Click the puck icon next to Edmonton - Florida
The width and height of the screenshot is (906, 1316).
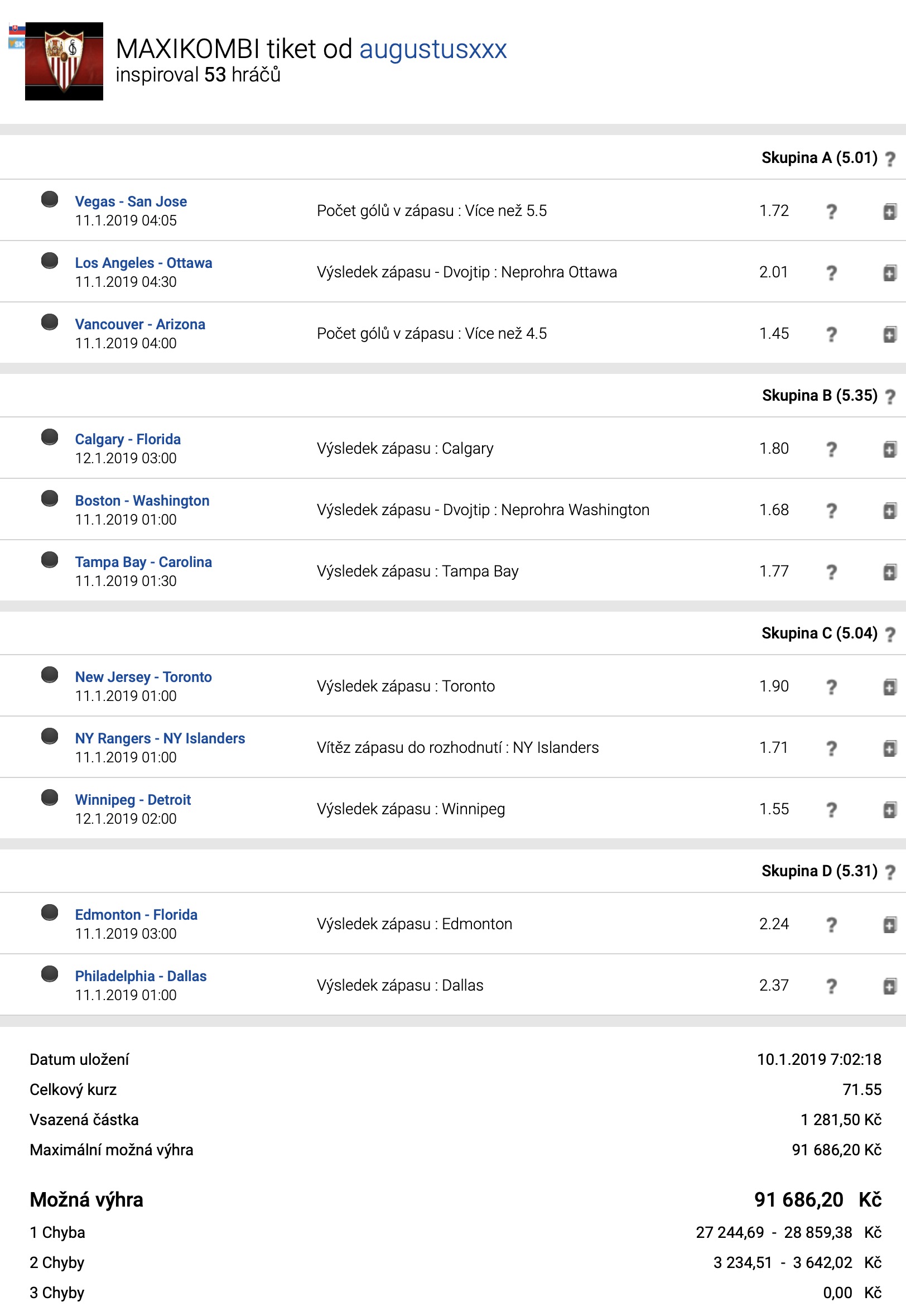(x=50, y=912)
